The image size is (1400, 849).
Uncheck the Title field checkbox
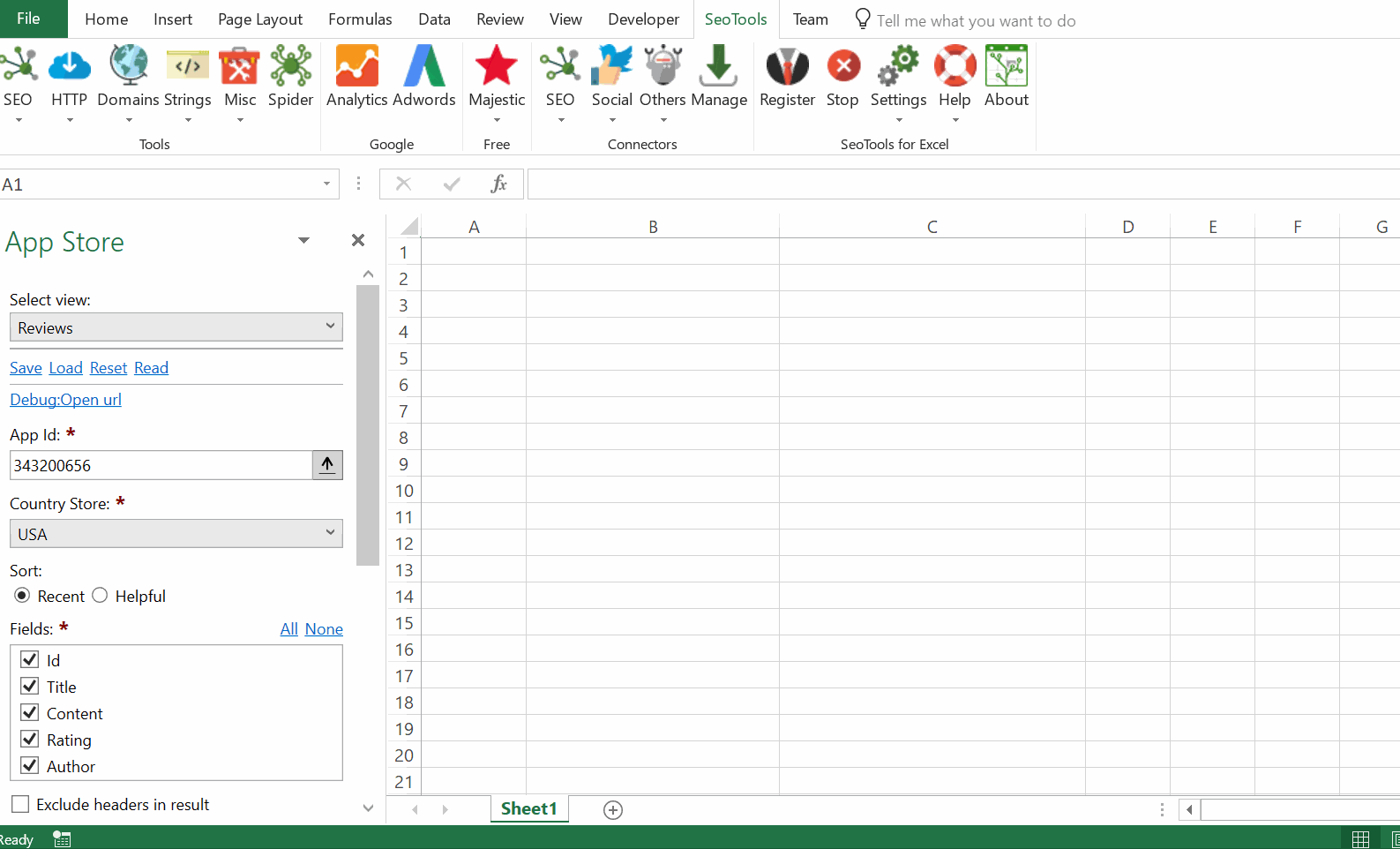[x=30, y=686]
